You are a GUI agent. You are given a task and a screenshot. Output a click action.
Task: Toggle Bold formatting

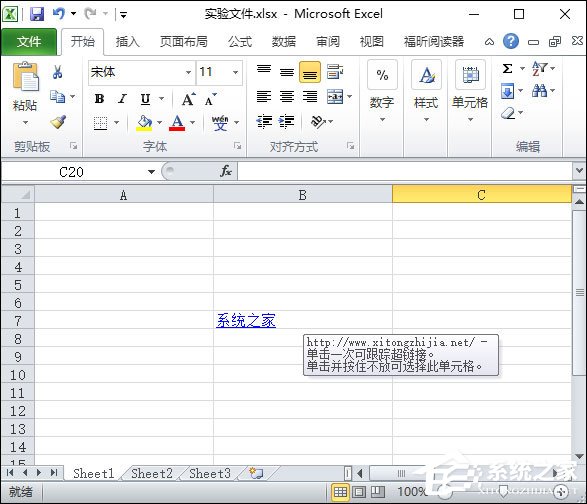tap(99, 99)
